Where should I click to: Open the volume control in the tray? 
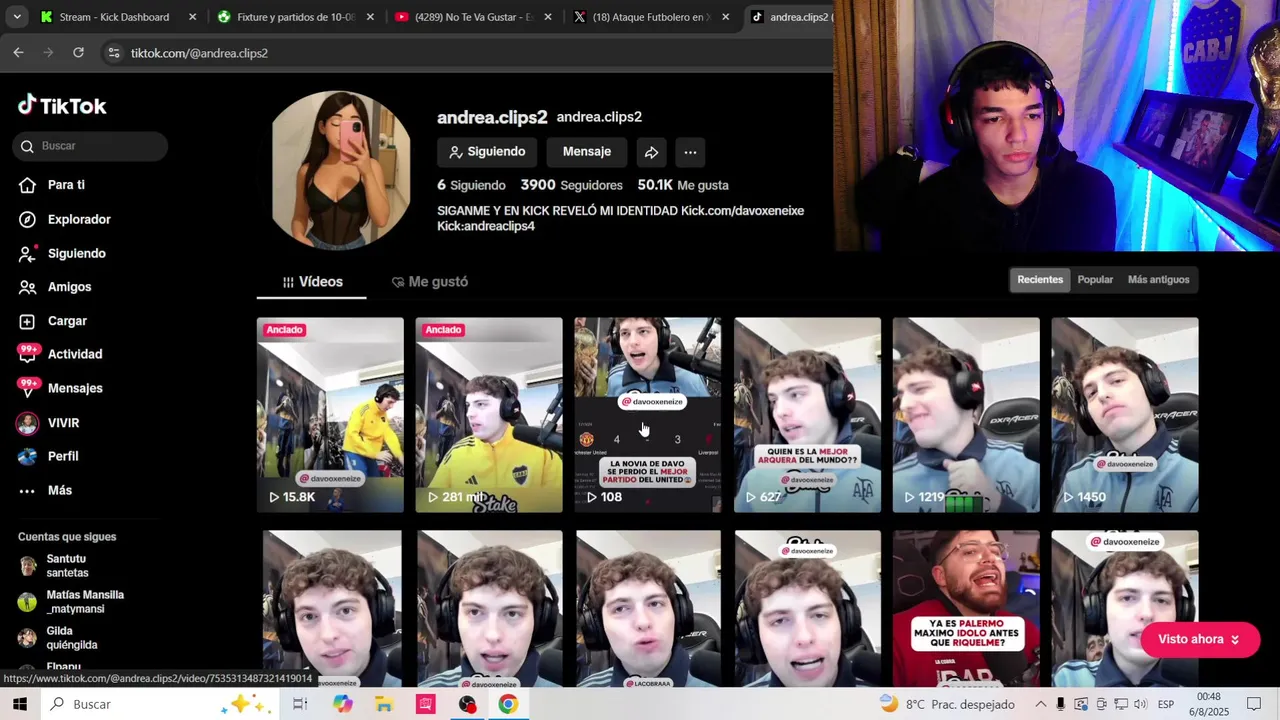(1142, 704)
